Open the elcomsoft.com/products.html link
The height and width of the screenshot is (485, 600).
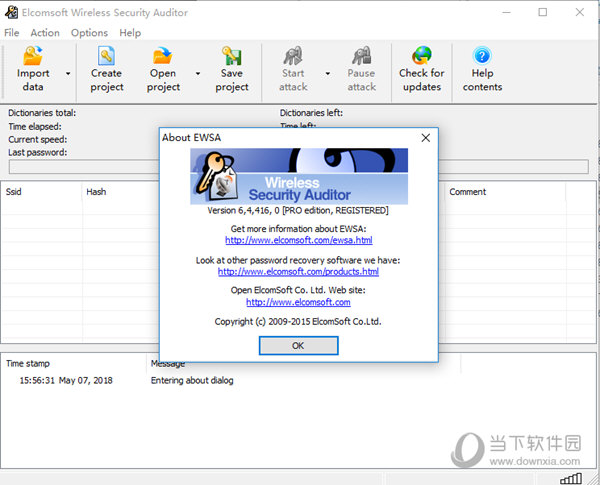pos(298,272)
